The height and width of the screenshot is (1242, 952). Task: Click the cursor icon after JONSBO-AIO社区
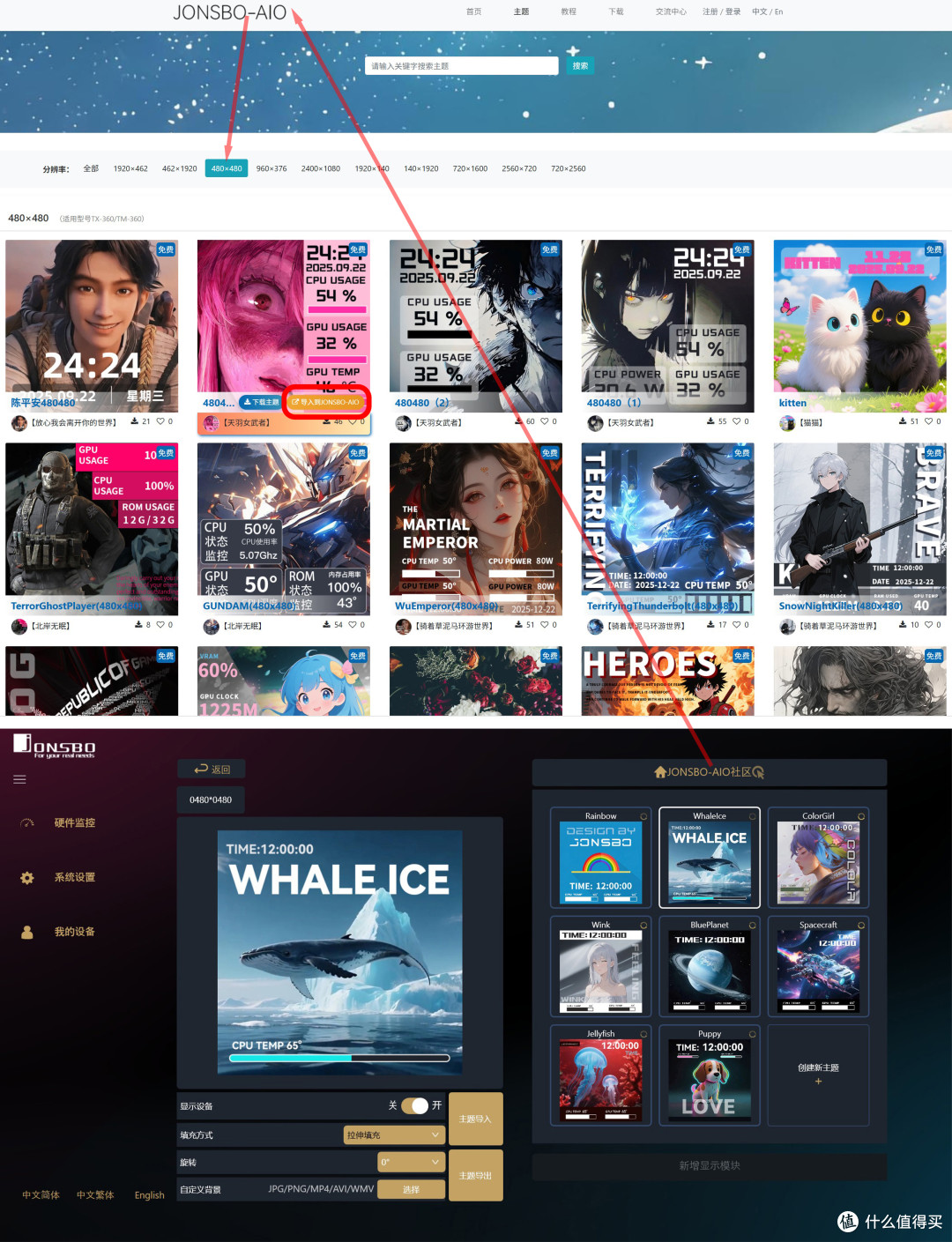coord(758,772)
